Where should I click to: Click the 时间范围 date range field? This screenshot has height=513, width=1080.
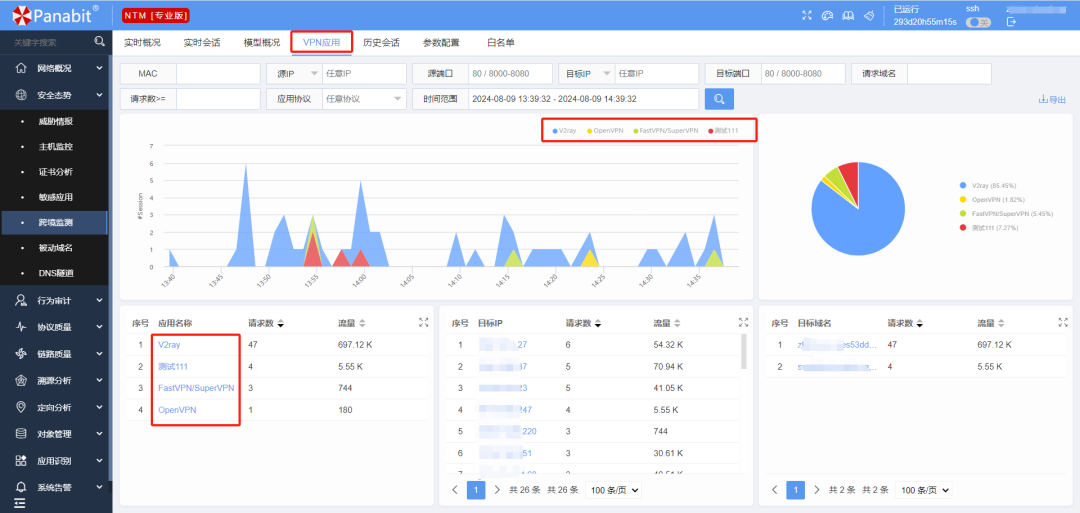(x=583, y=98)
